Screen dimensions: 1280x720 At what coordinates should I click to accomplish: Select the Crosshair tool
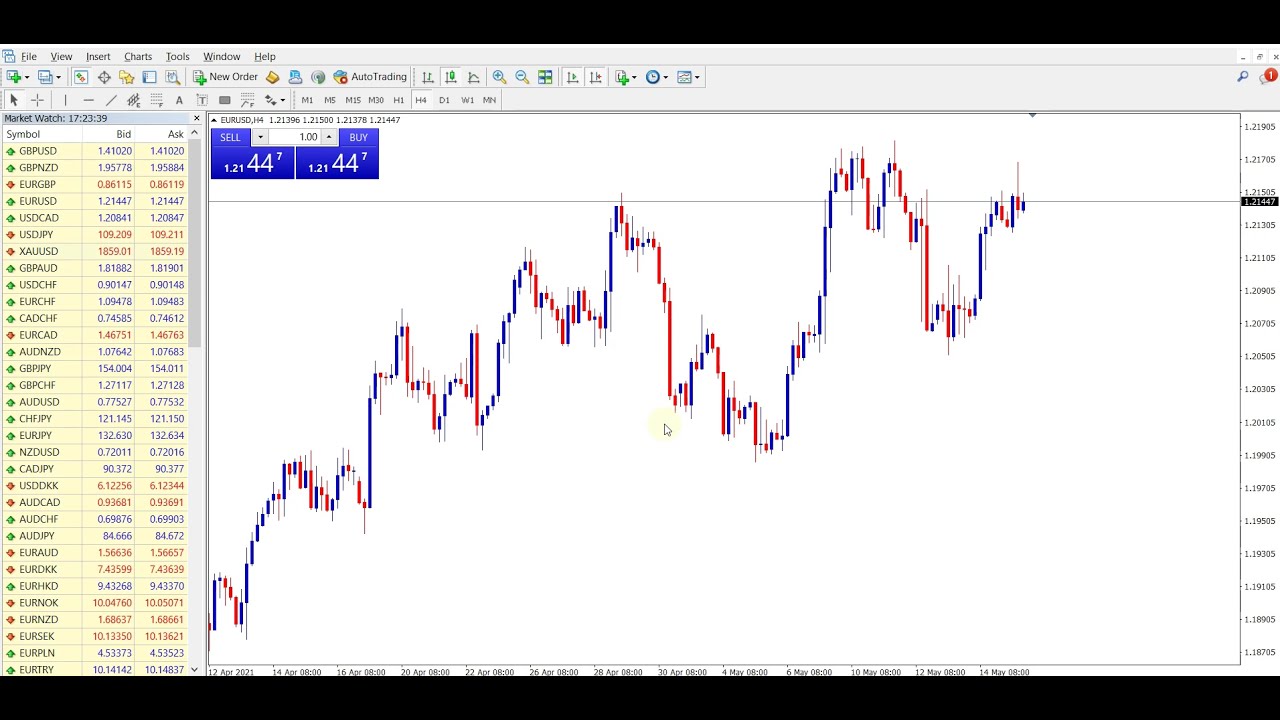click(37, 100)
